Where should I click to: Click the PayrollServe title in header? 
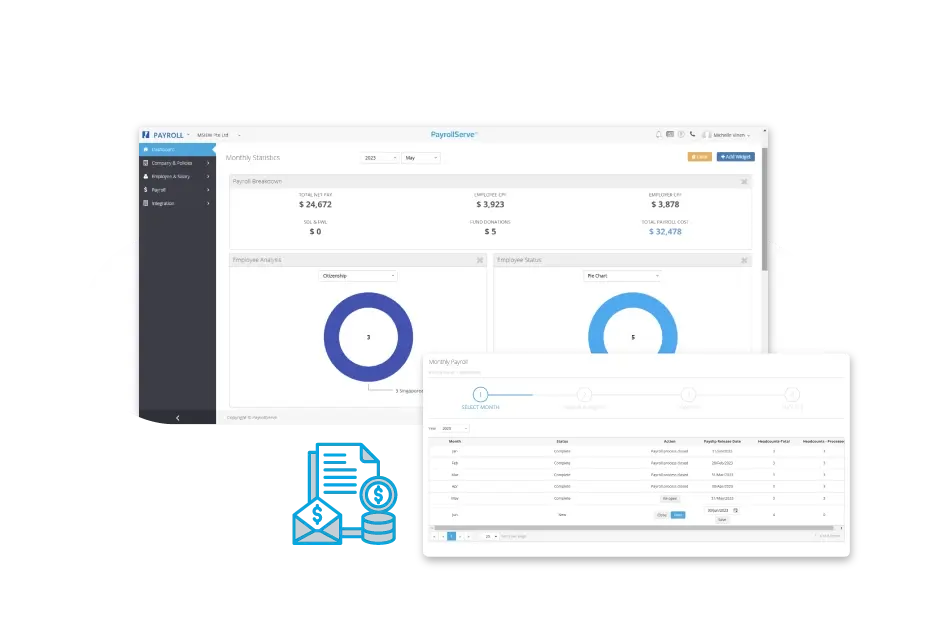pyautogui.click(x=454, y=135)
